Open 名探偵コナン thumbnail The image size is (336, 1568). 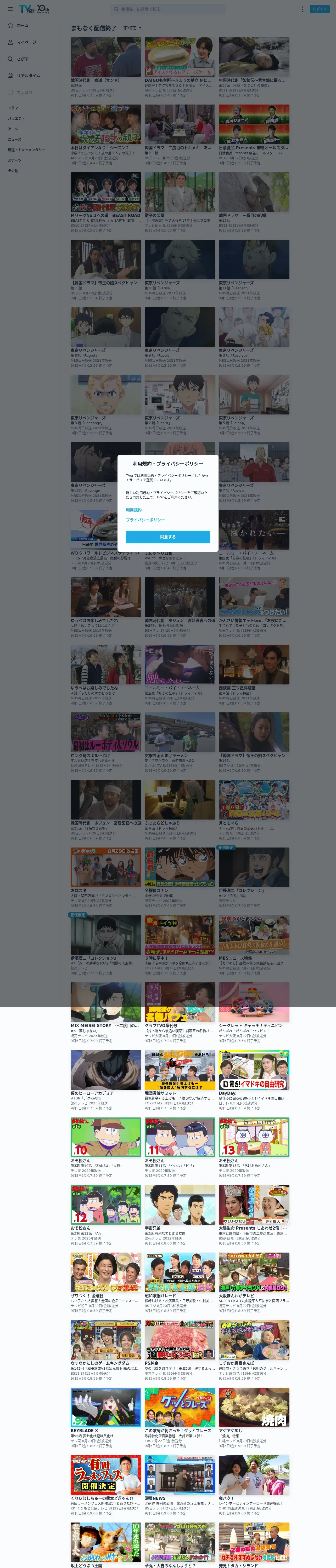[x=180, y=867]
